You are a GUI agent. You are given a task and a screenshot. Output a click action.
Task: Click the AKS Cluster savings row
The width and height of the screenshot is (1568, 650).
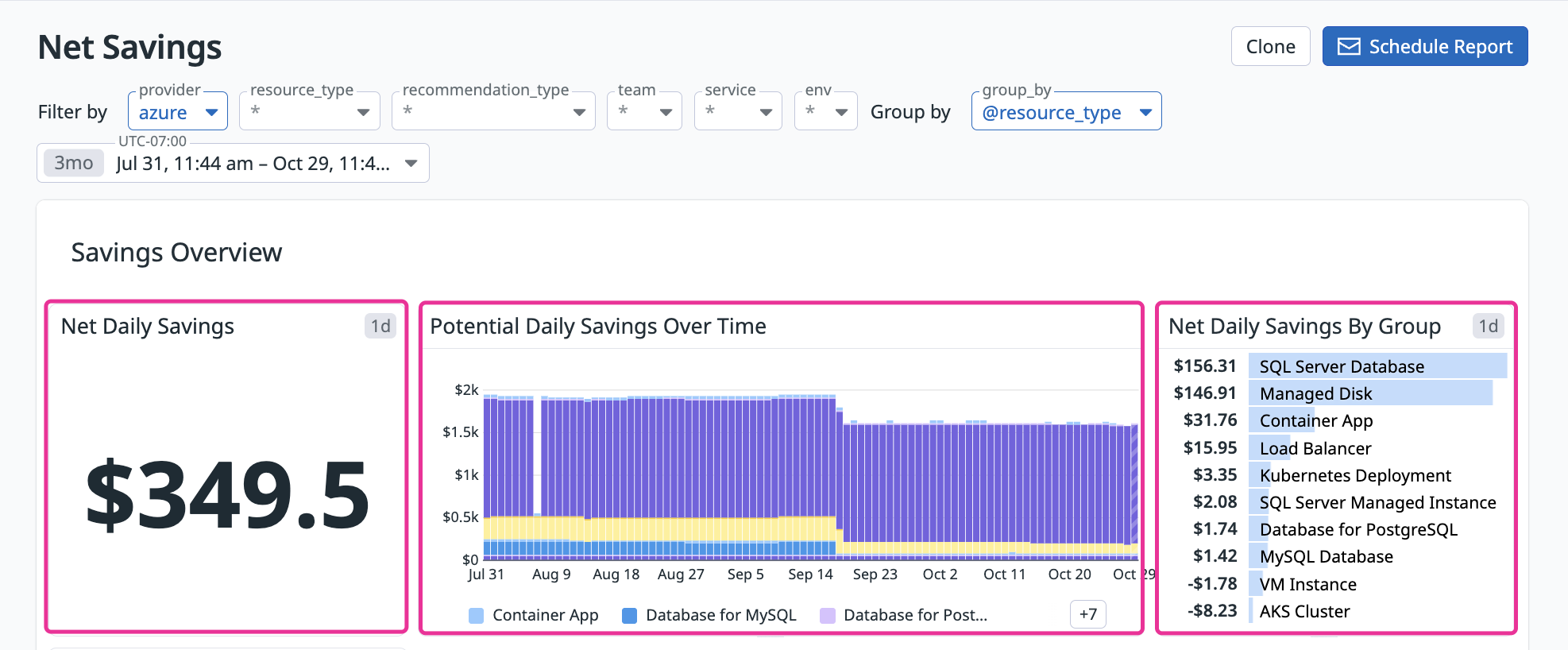click(x=1304, y=611)
